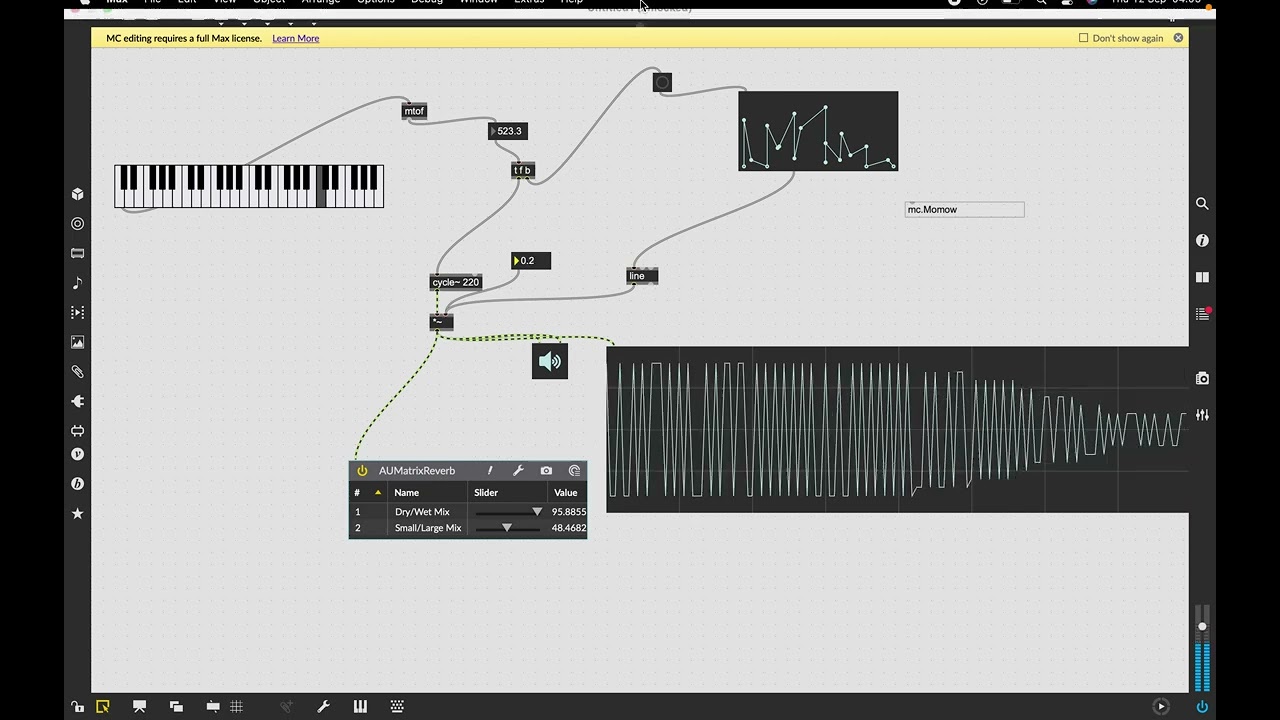Viewport: 1280px width, 720px height.
Task: Click the Small/Large Mix slider handle
Action: [507, 528]
